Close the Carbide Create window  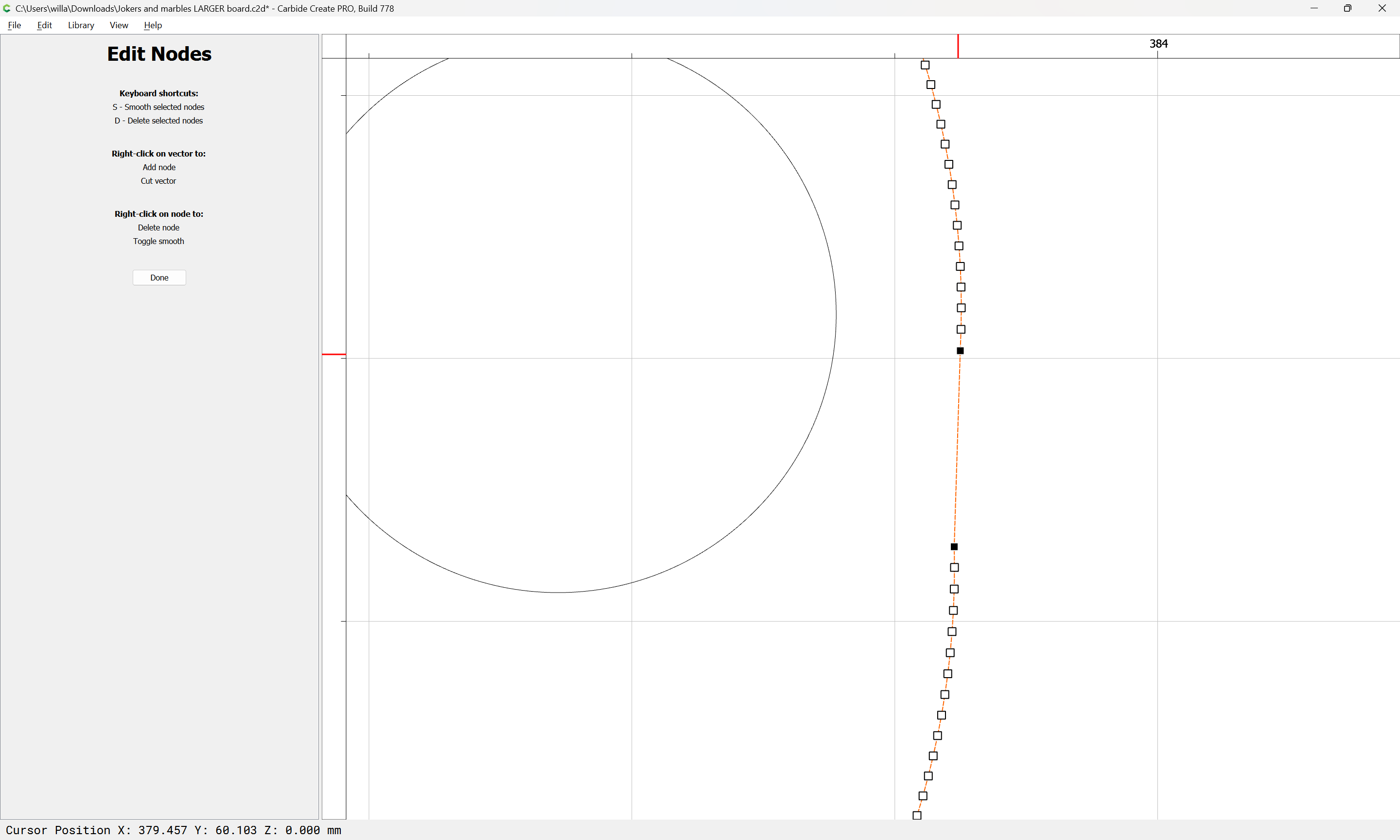[x=1382, y=8]
